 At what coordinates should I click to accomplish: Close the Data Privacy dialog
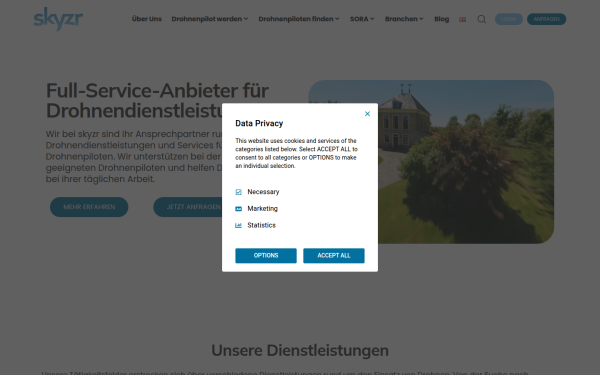pos(367,114)
